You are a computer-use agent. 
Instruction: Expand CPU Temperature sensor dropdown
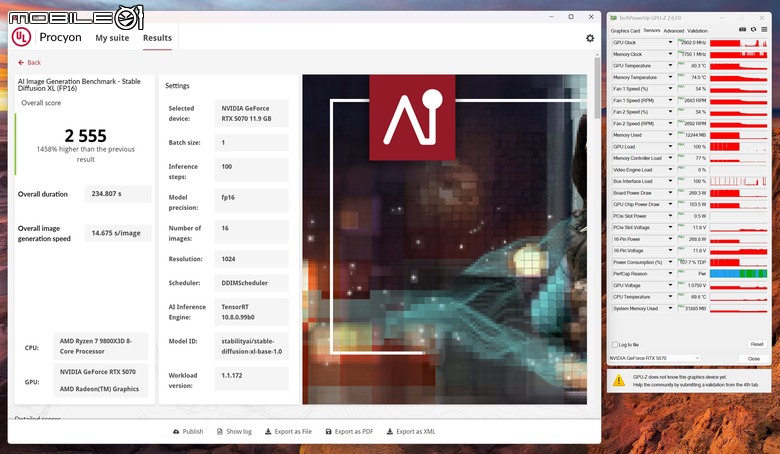(x=670, y=297)
